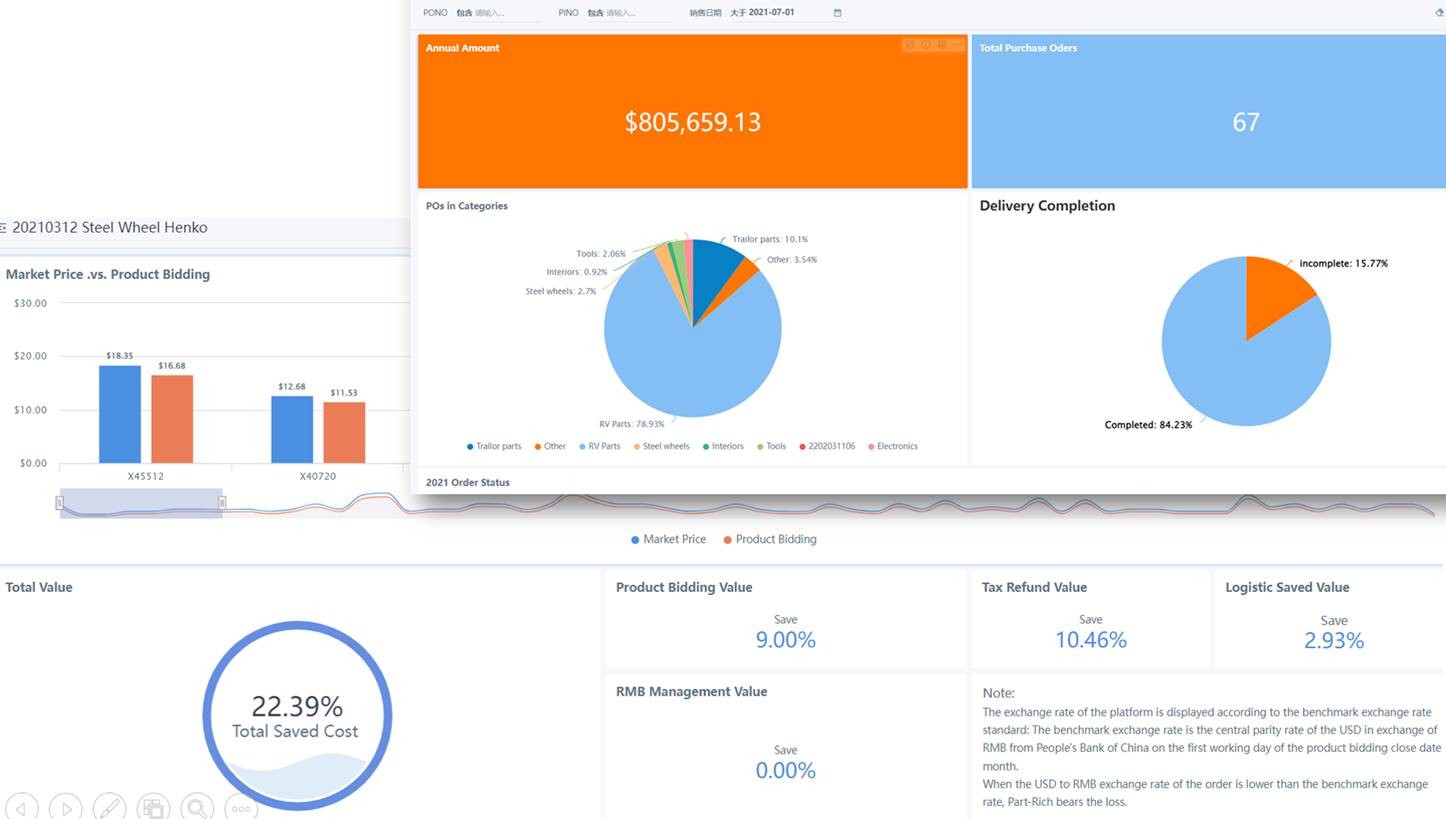Activate the pen pointer tool icon
This screenshot has width=1446, height=819.
(109, 807)
